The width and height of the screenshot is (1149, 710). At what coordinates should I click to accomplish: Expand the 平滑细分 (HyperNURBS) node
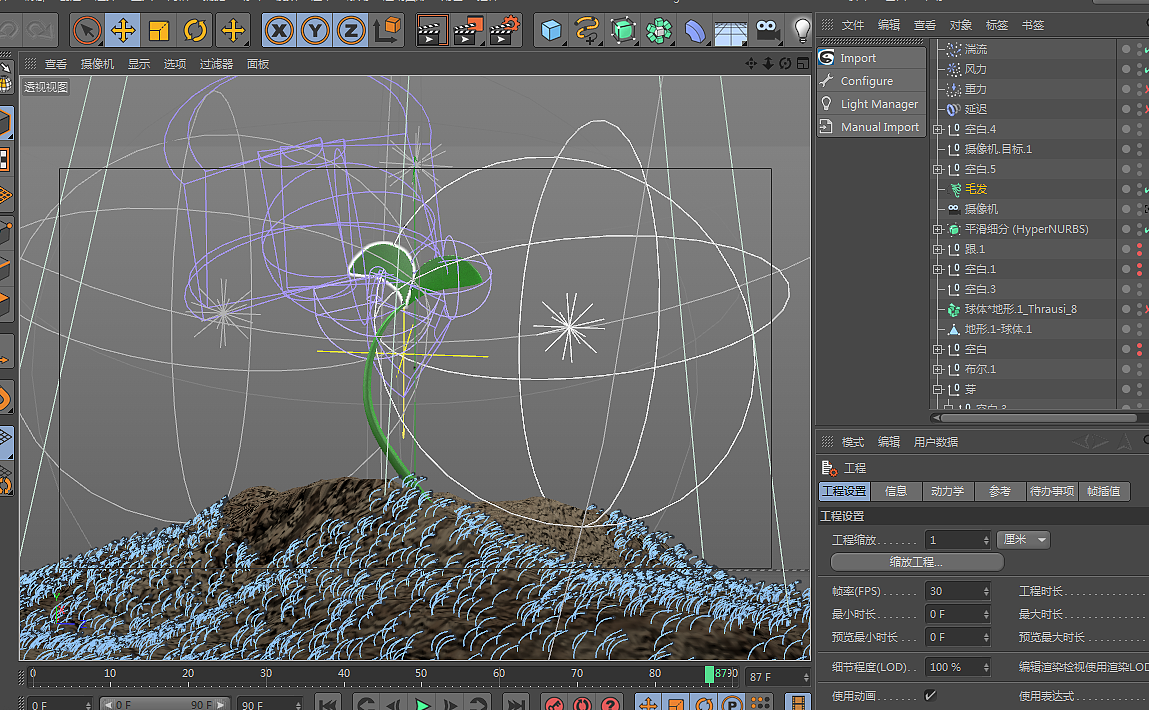click(x=938, y=229)
